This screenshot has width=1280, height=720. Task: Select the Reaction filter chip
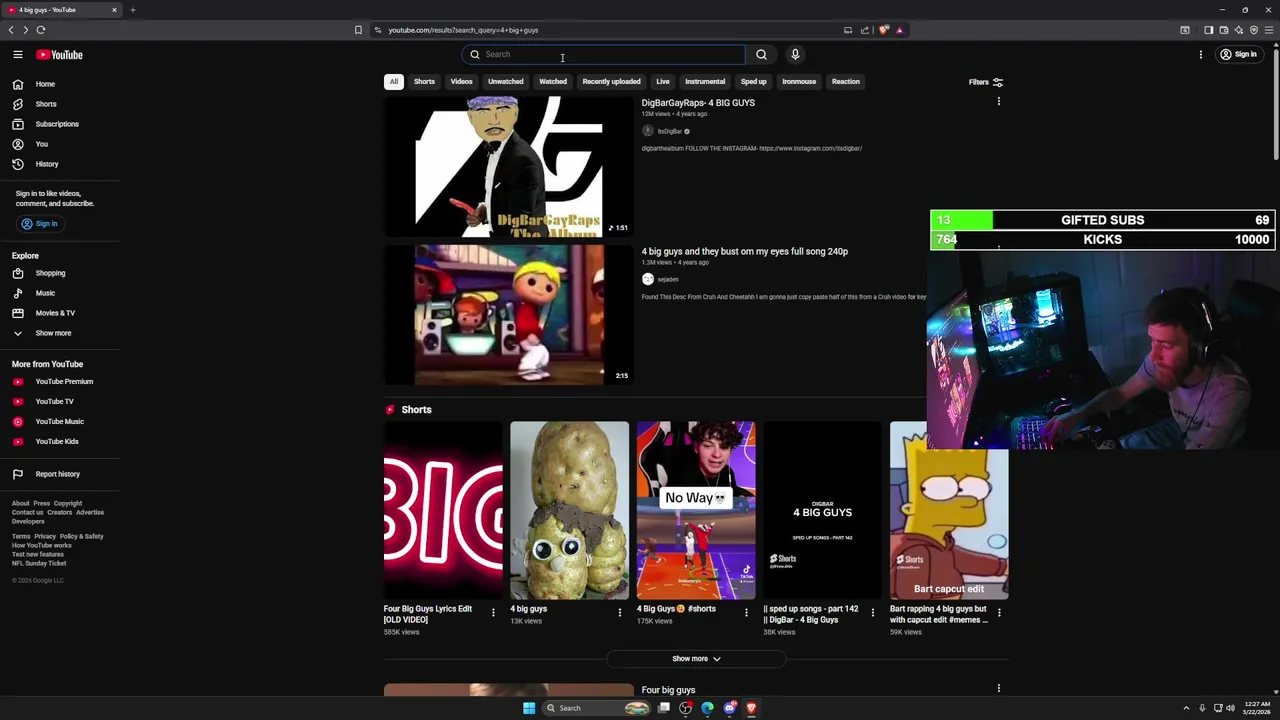(x=845, y=82)
